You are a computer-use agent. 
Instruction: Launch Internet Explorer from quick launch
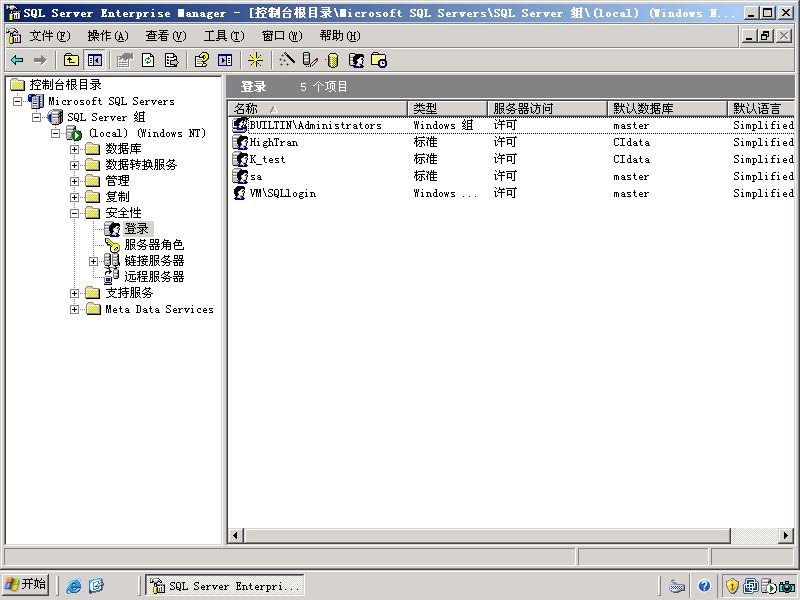coord(73,585)
